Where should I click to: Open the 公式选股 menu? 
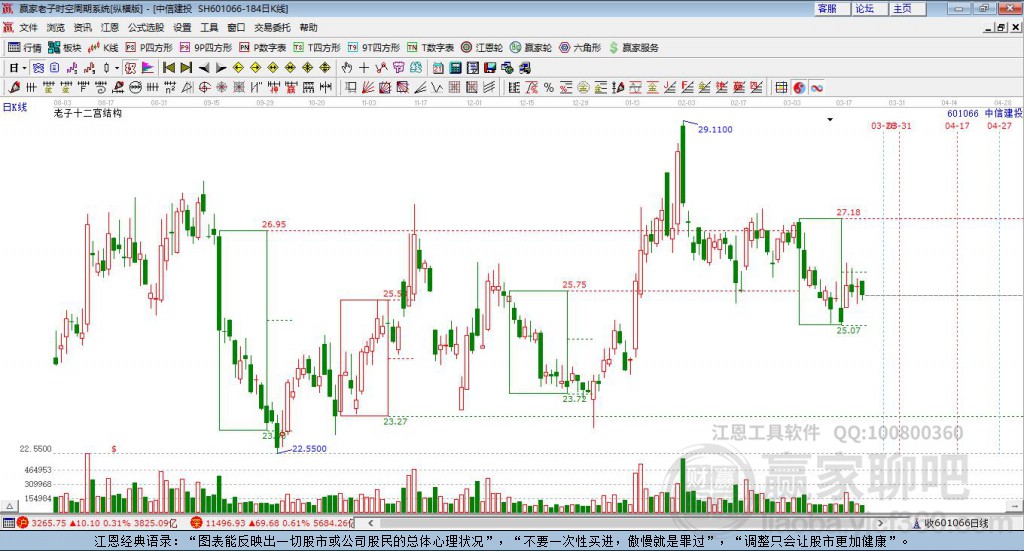point(146,27)
